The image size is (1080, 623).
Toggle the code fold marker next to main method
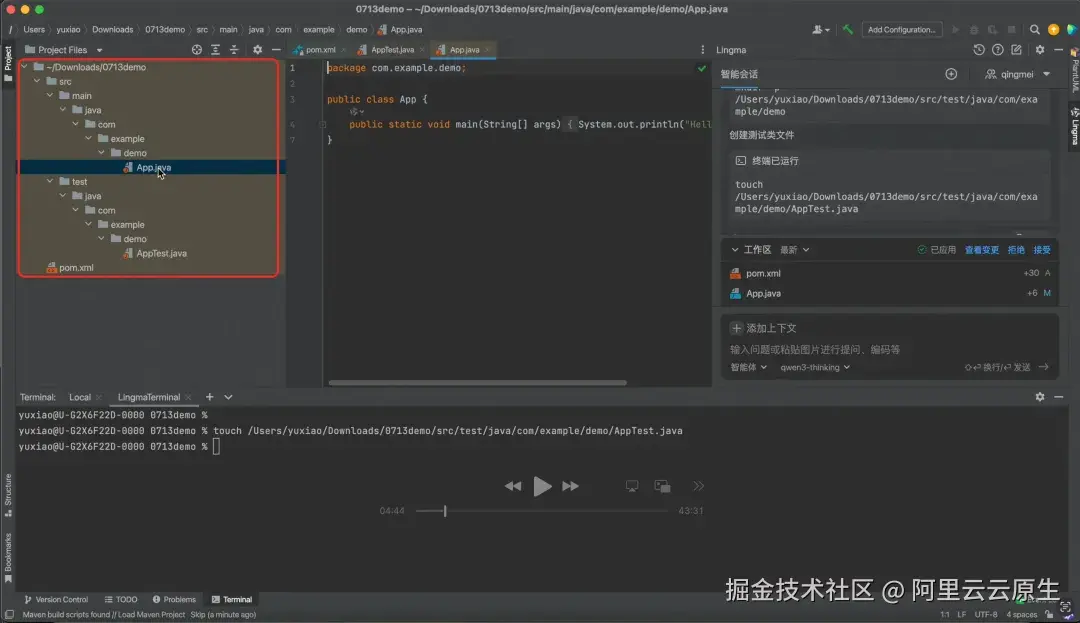[x=322, y=125]
